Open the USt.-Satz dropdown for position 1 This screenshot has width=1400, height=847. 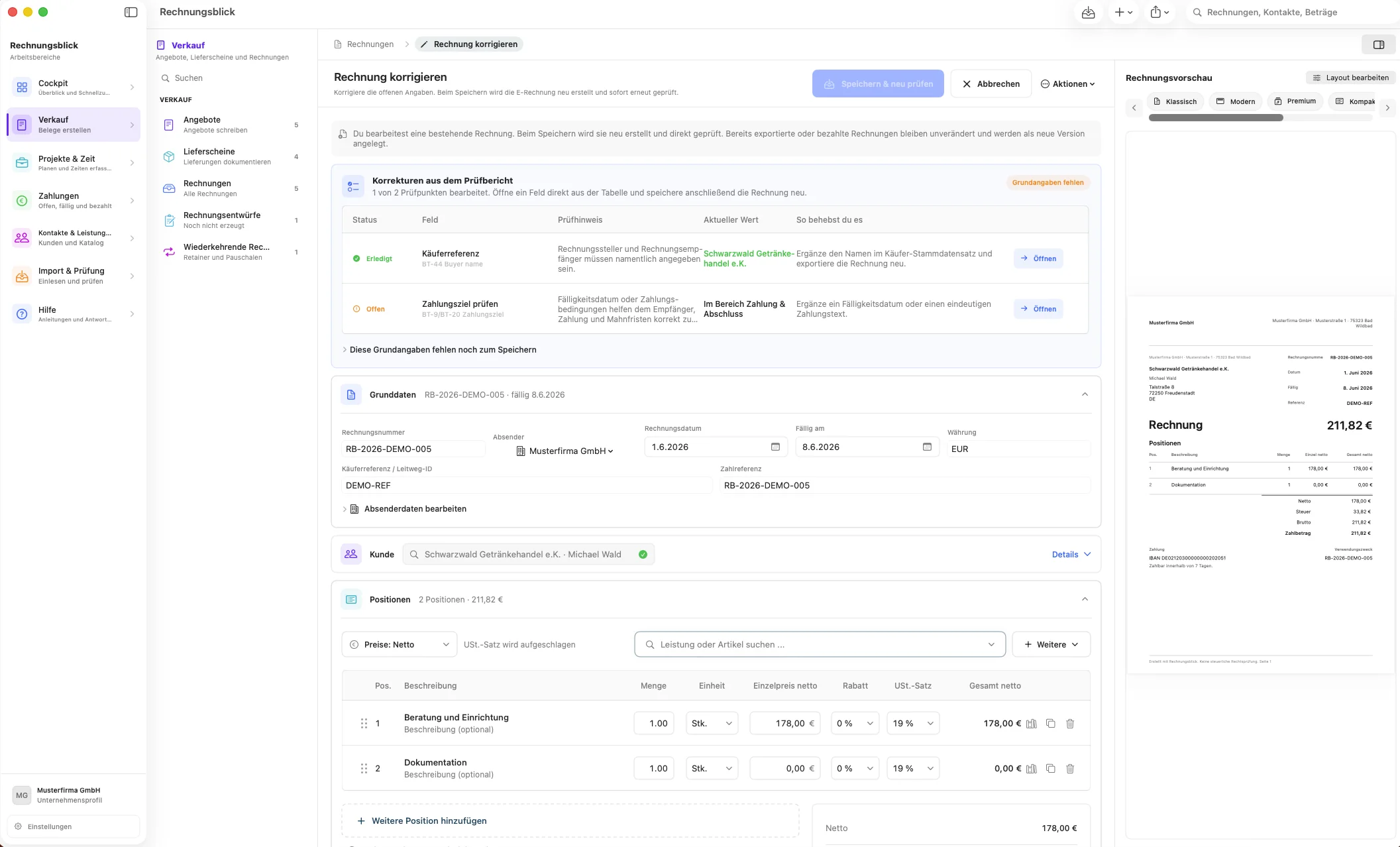tap(913, 724)
